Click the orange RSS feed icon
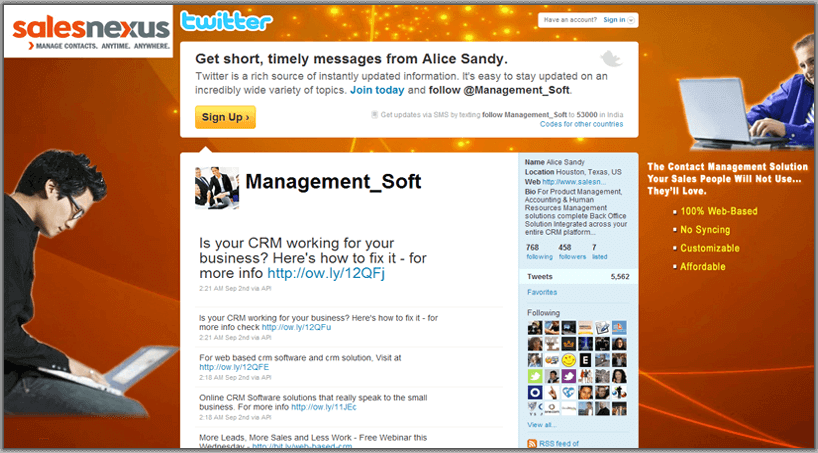 [x=532, y=444]
